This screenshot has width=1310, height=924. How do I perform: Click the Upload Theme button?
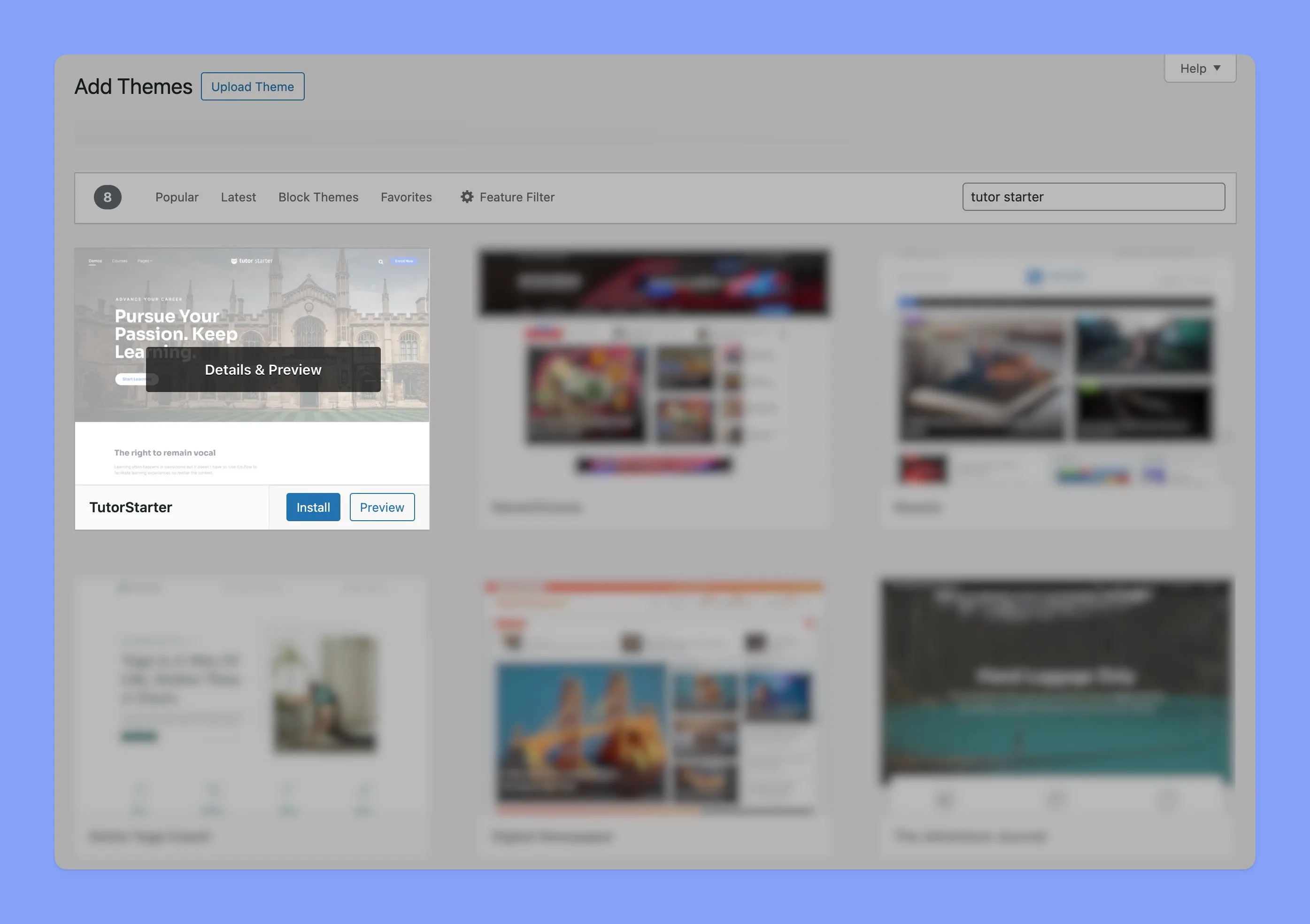[252, 87]
